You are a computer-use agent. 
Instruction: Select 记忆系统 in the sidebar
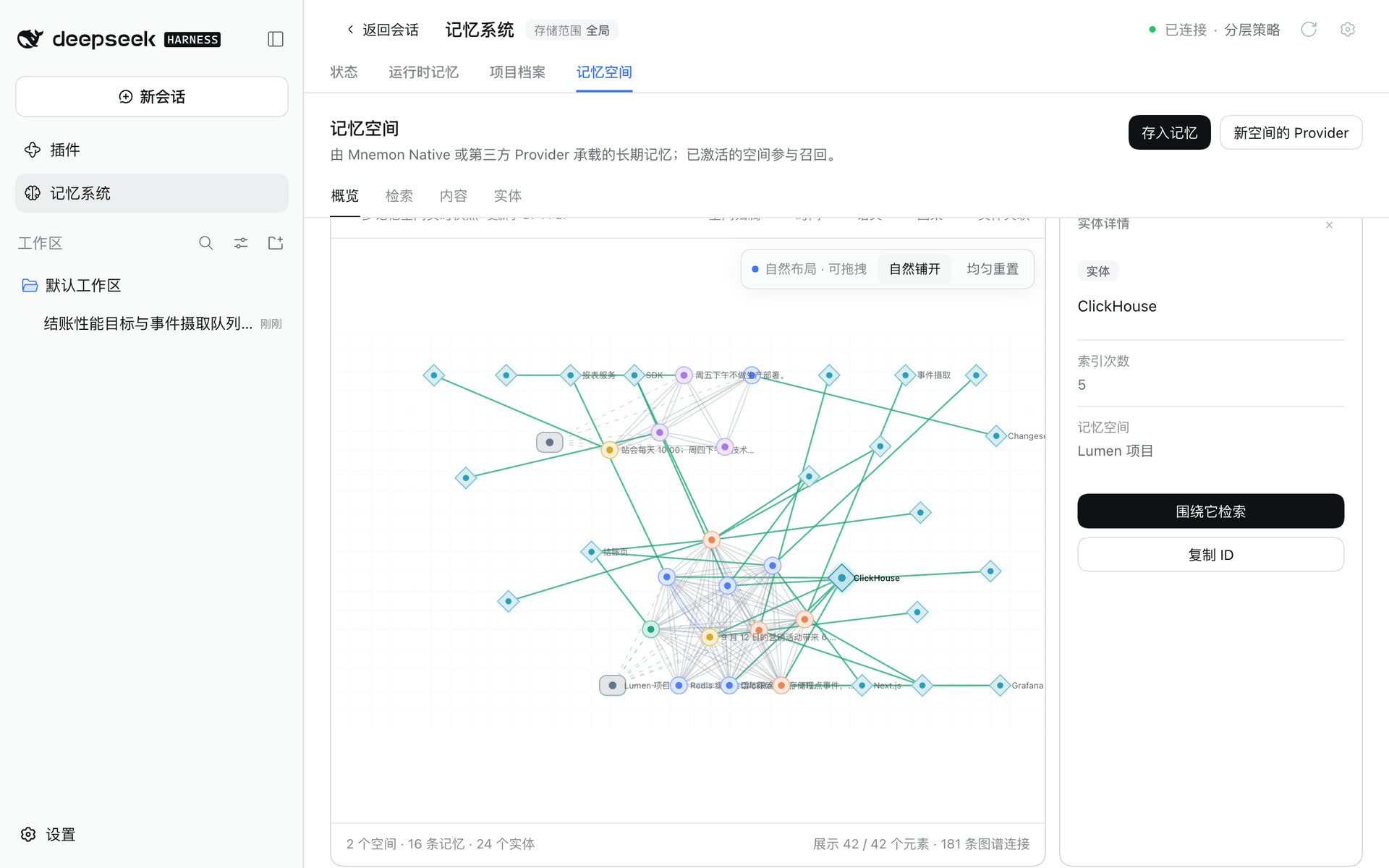point(152,193)
